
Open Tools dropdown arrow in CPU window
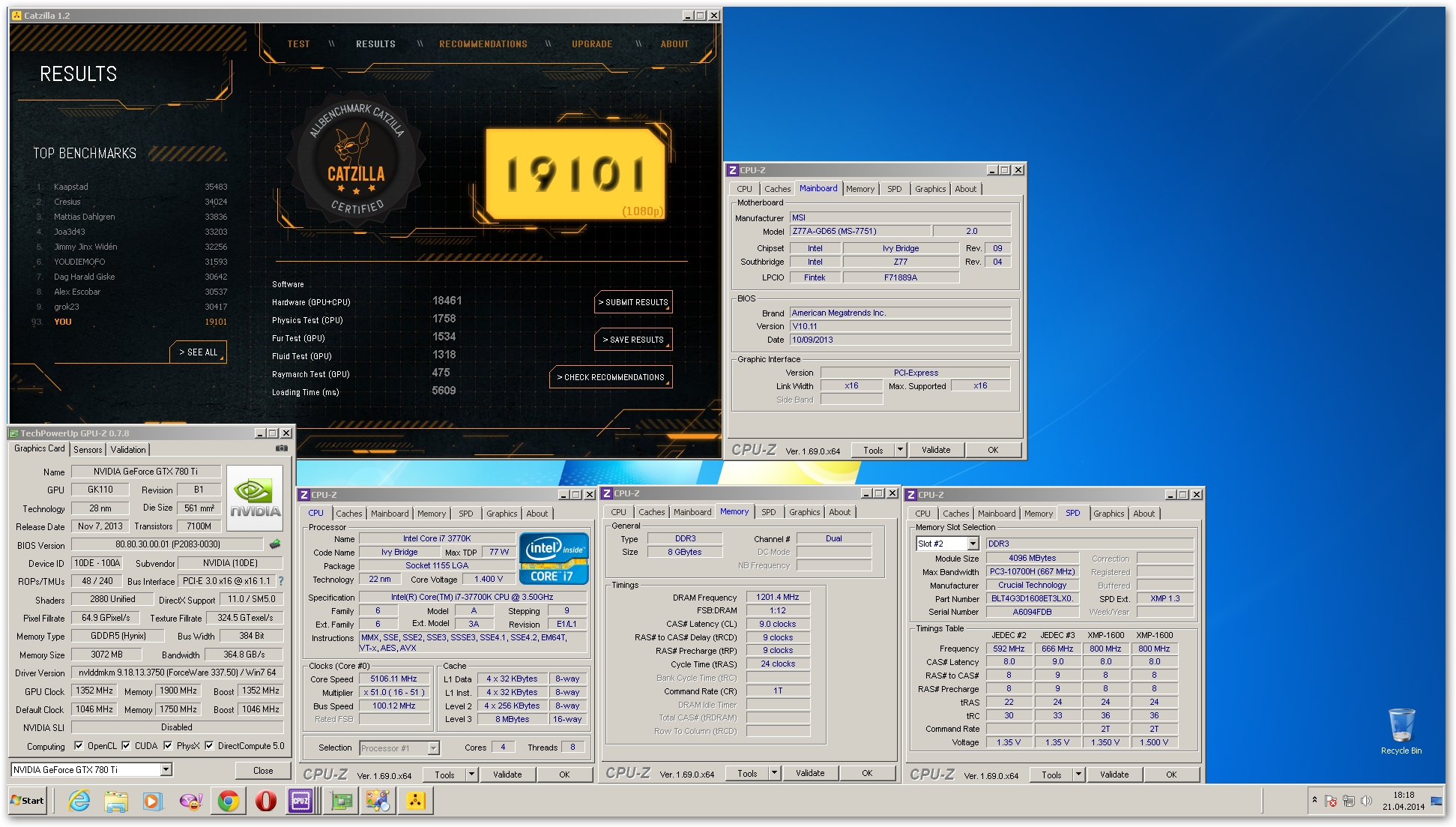tap(471, 775)
